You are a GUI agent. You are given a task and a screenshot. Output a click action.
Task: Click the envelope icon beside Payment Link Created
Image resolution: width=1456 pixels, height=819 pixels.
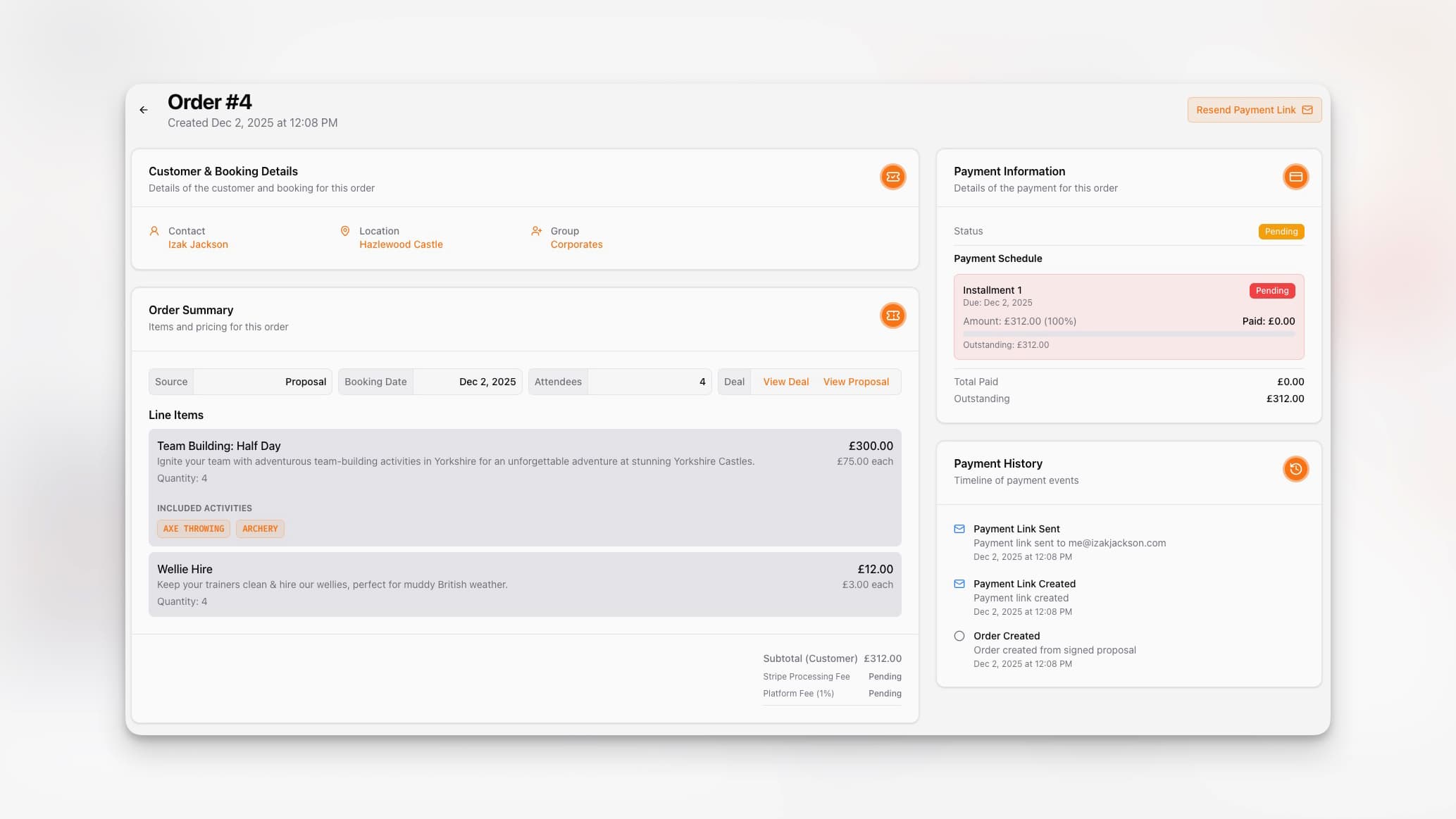point(959,584)
